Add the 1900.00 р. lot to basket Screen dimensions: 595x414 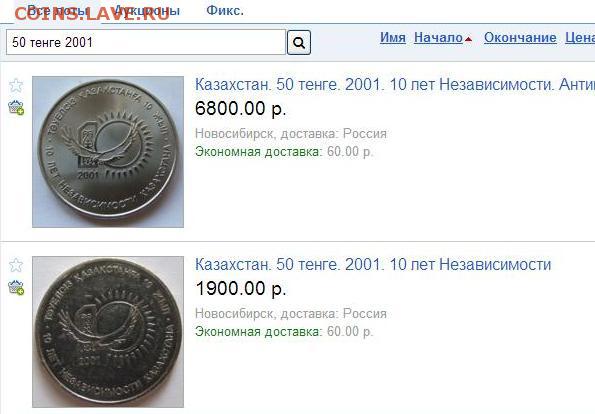[x=16, y=287]
